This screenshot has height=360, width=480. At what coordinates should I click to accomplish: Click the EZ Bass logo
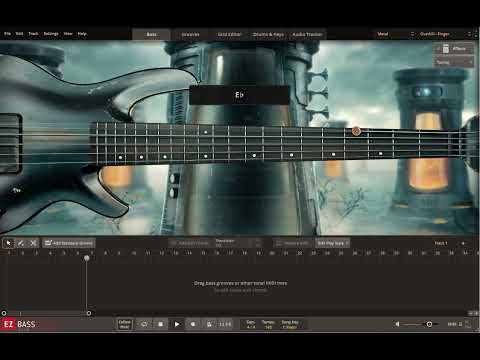click(19, 324)
